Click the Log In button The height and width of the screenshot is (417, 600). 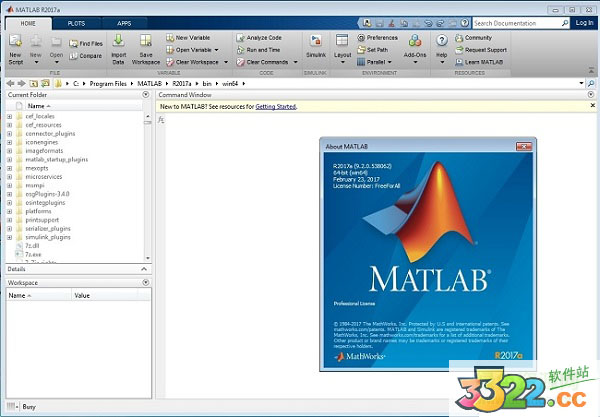coord(584,23)
